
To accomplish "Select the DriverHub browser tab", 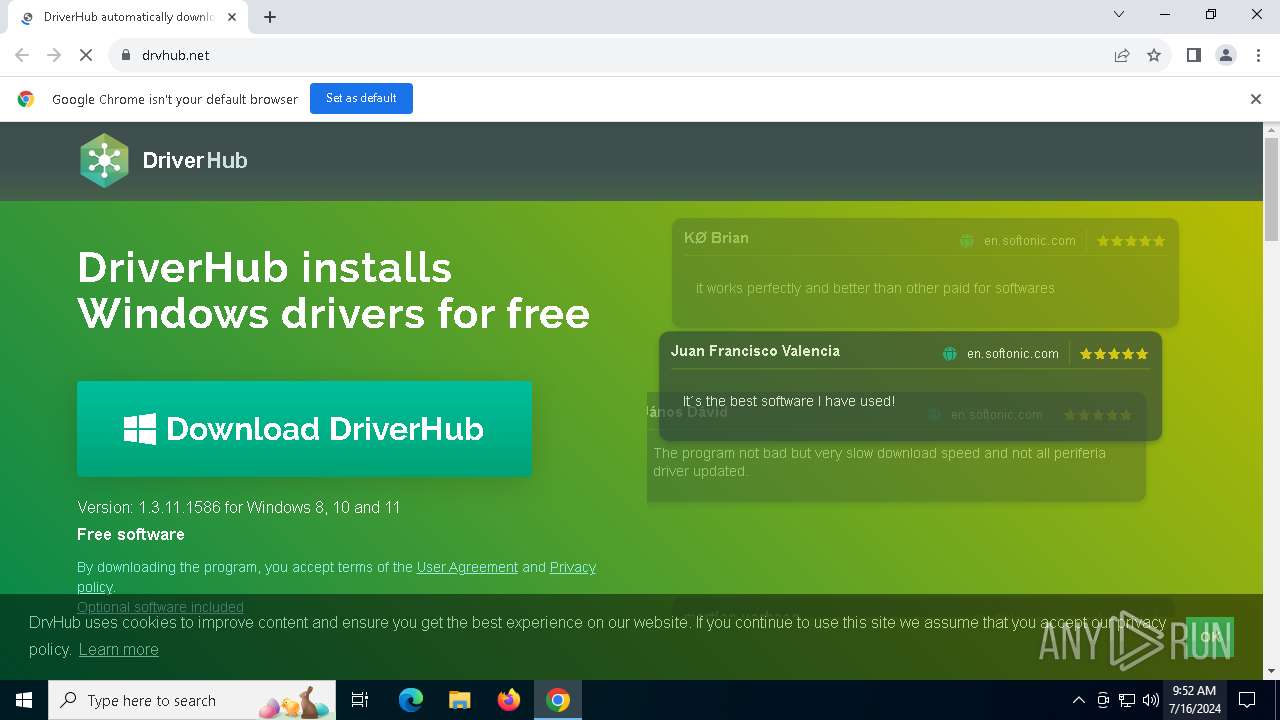I will click(128, 17).
